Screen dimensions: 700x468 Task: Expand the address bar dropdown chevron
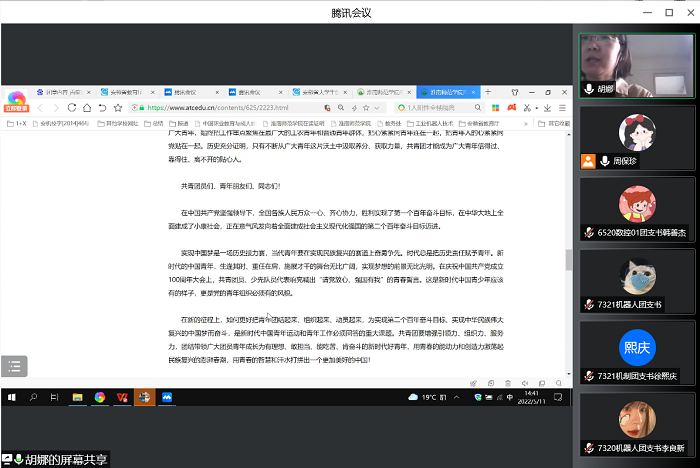click(377, 108)
